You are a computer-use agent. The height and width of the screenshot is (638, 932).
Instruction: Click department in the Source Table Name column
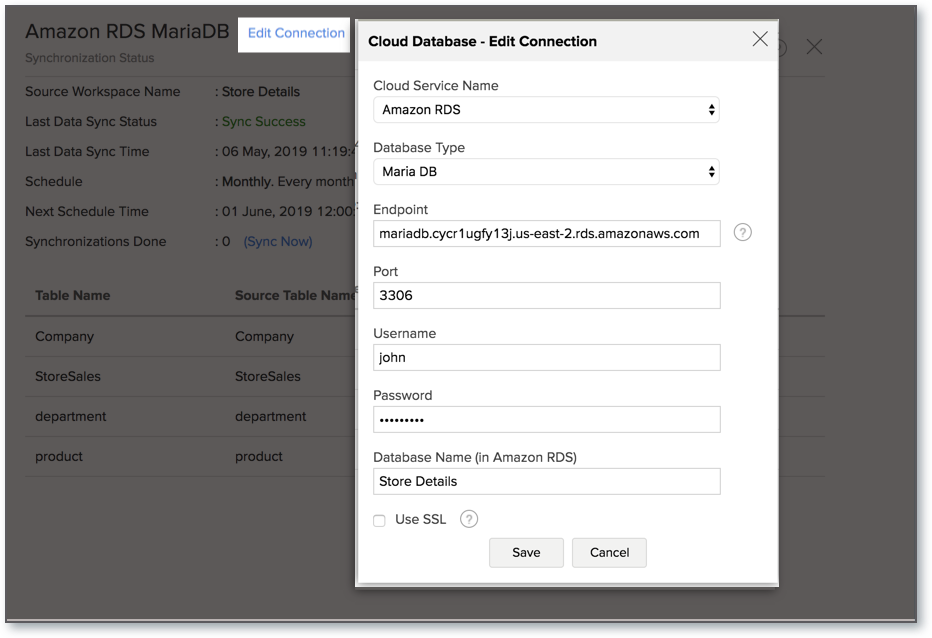(270, 417)
